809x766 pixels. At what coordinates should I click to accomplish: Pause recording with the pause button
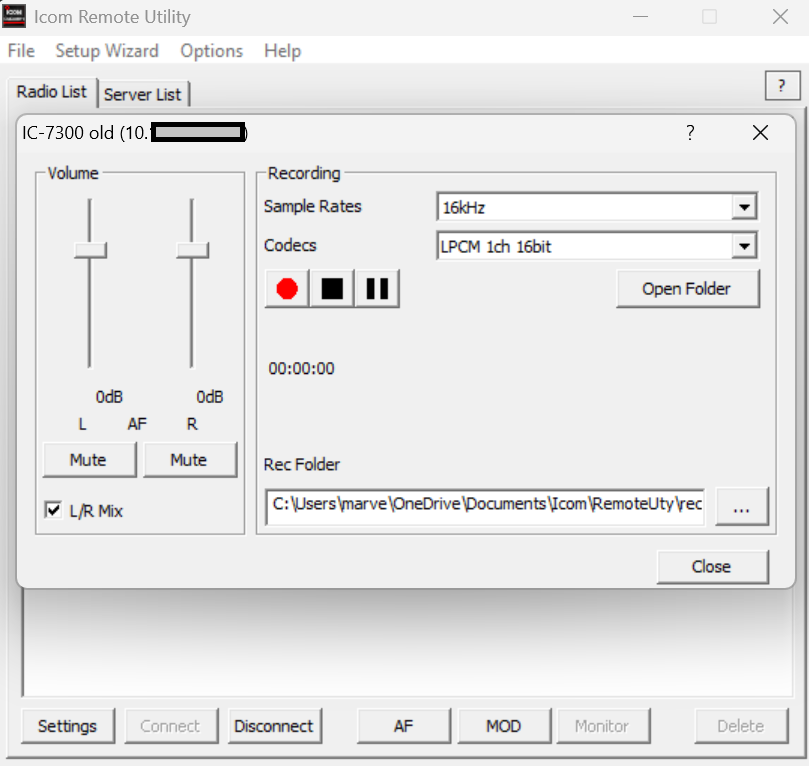tap(377, 289)
